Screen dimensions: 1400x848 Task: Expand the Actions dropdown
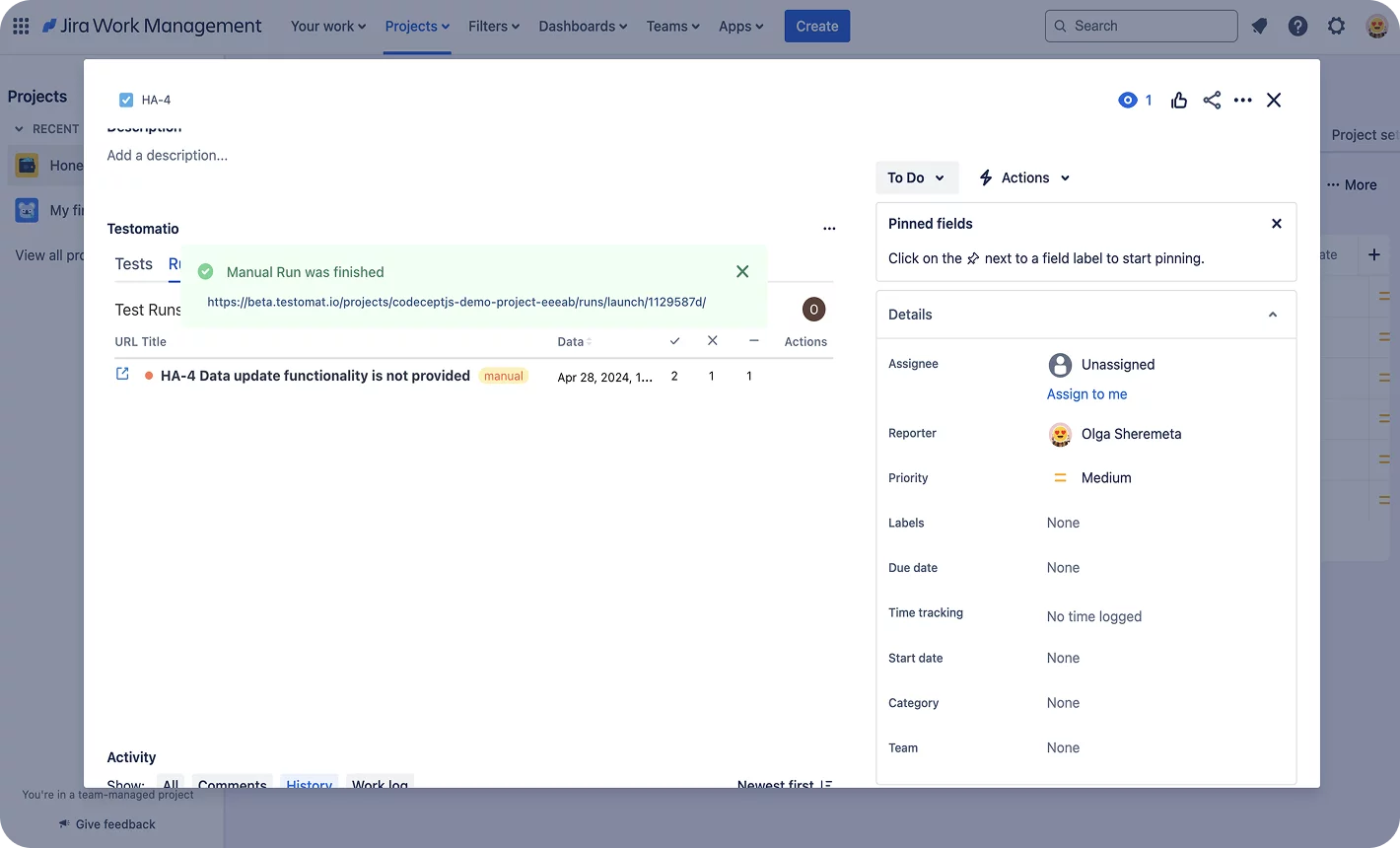(x=1024, y=177)
